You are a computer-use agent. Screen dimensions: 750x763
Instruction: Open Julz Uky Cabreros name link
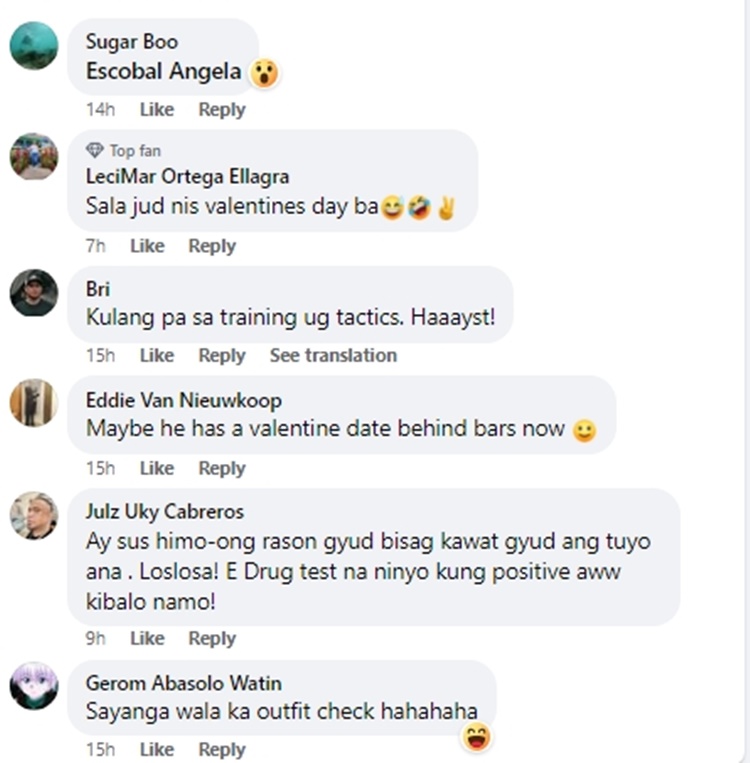click(x=165, y=512)
